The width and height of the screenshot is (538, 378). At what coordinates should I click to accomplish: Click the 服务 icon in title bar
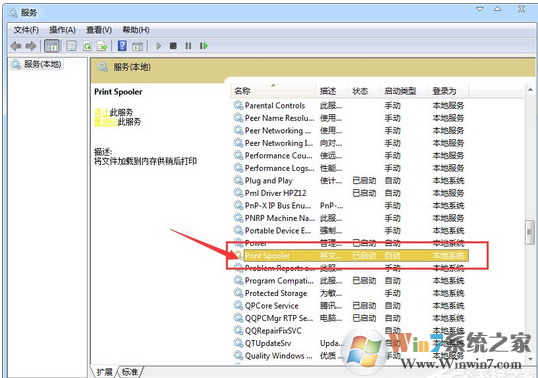tap(13, 13)
